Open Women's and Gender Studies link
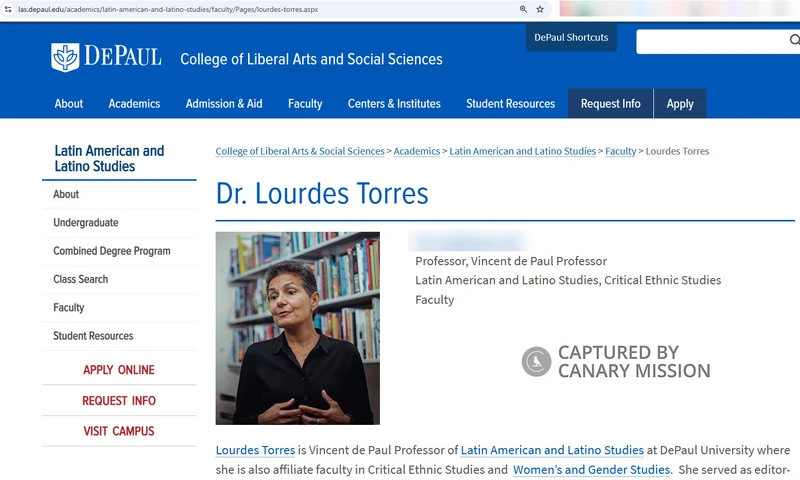This screenshot has width=800, height=480. (x=591, y=470)
